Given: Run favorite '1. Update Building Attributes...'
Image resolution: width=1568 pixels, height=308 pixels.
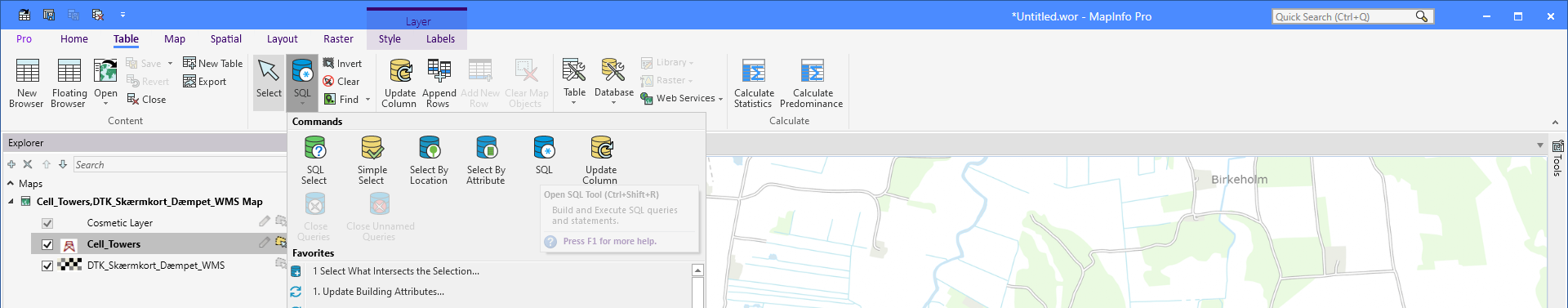Looking at the screenshot, I should click(x=490, y=292).
